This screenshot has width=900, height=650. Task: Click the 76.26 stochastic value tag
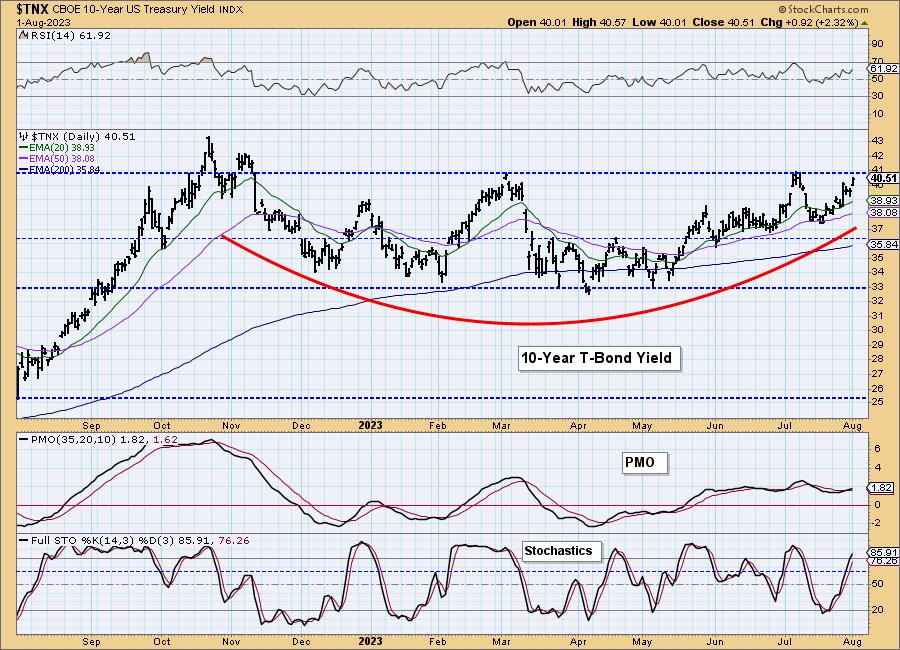pos(883,560)
